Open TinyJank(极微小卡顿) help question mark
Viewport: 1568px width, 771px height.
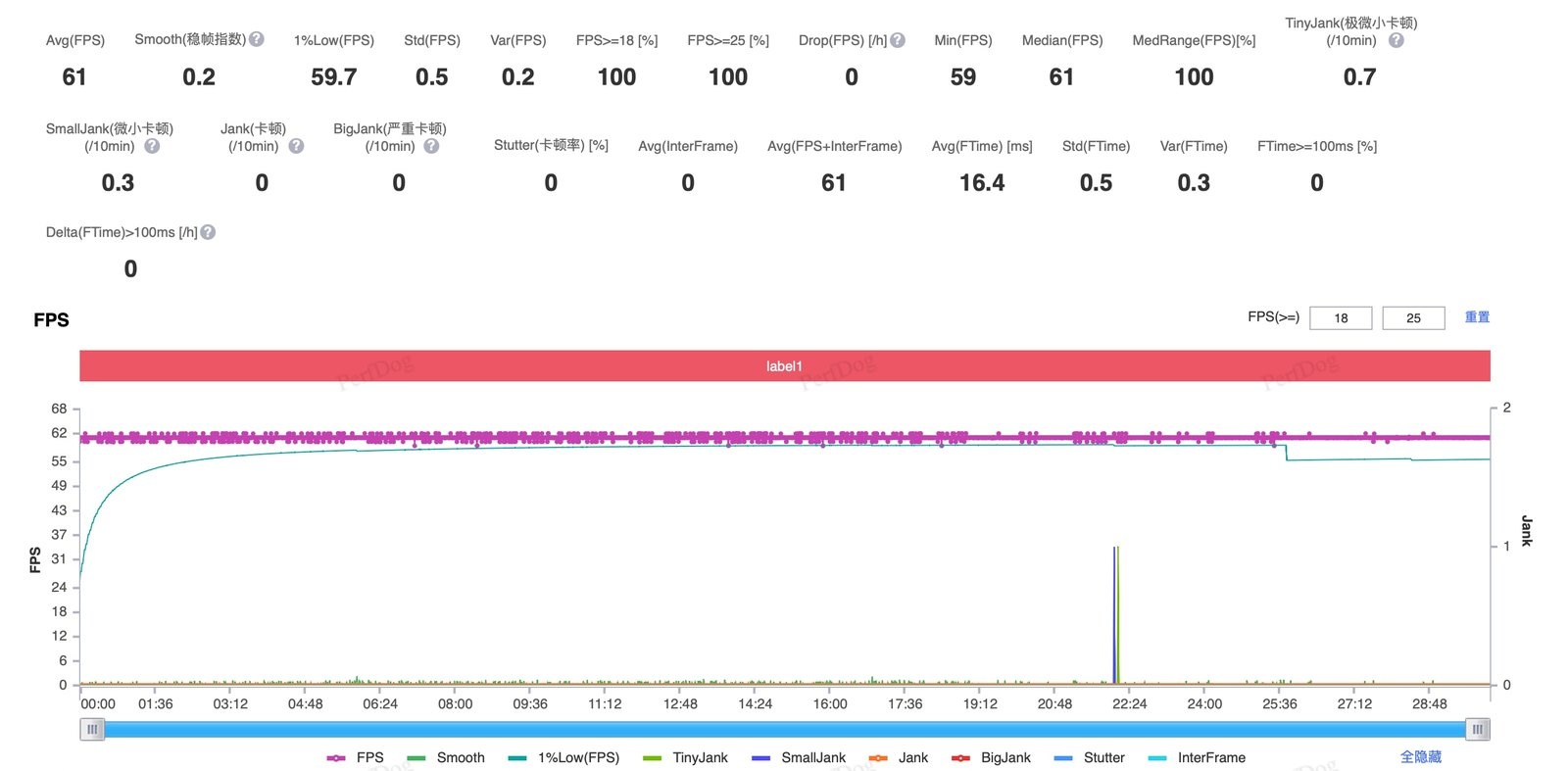point(1396,40)
